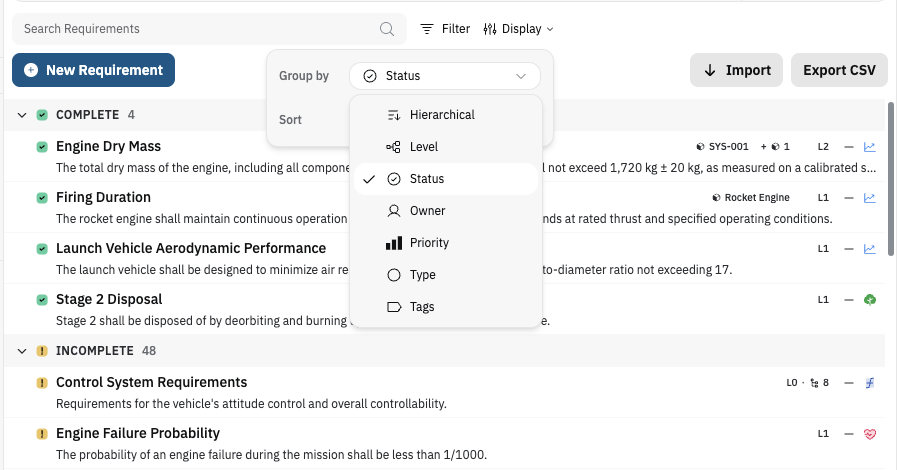Viewport: 897px width, 470px height.
Task: Click the COMPLETE group count 4
Action: 131,115
